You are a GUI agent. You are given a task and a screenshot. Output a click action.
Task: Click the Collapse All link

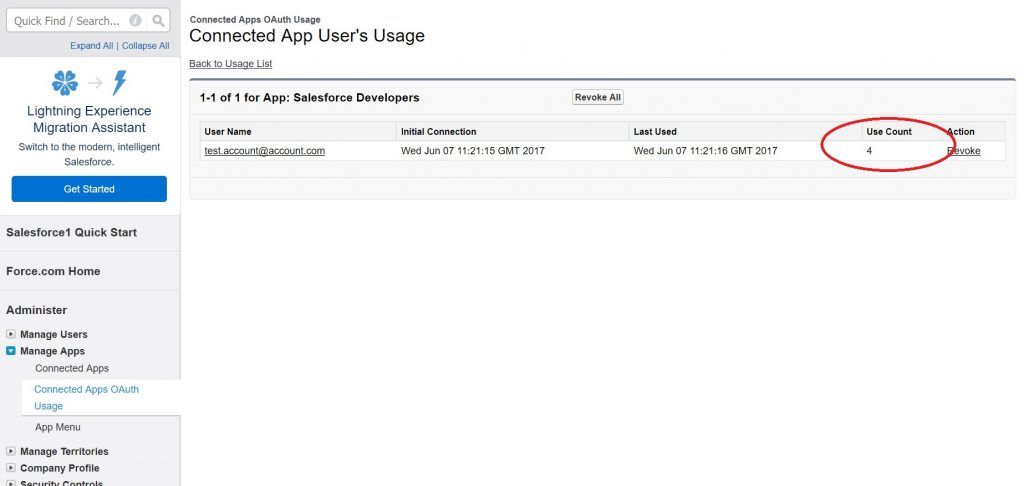(x=145, y=46)
